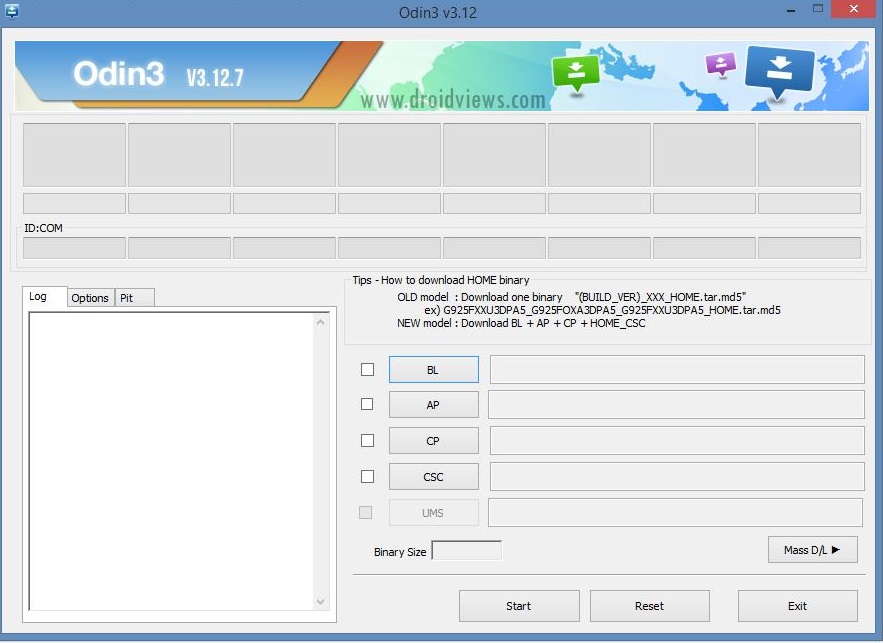The image size is (883, 643).
Task: Switch to the Log tab
Action: (44, 297)
